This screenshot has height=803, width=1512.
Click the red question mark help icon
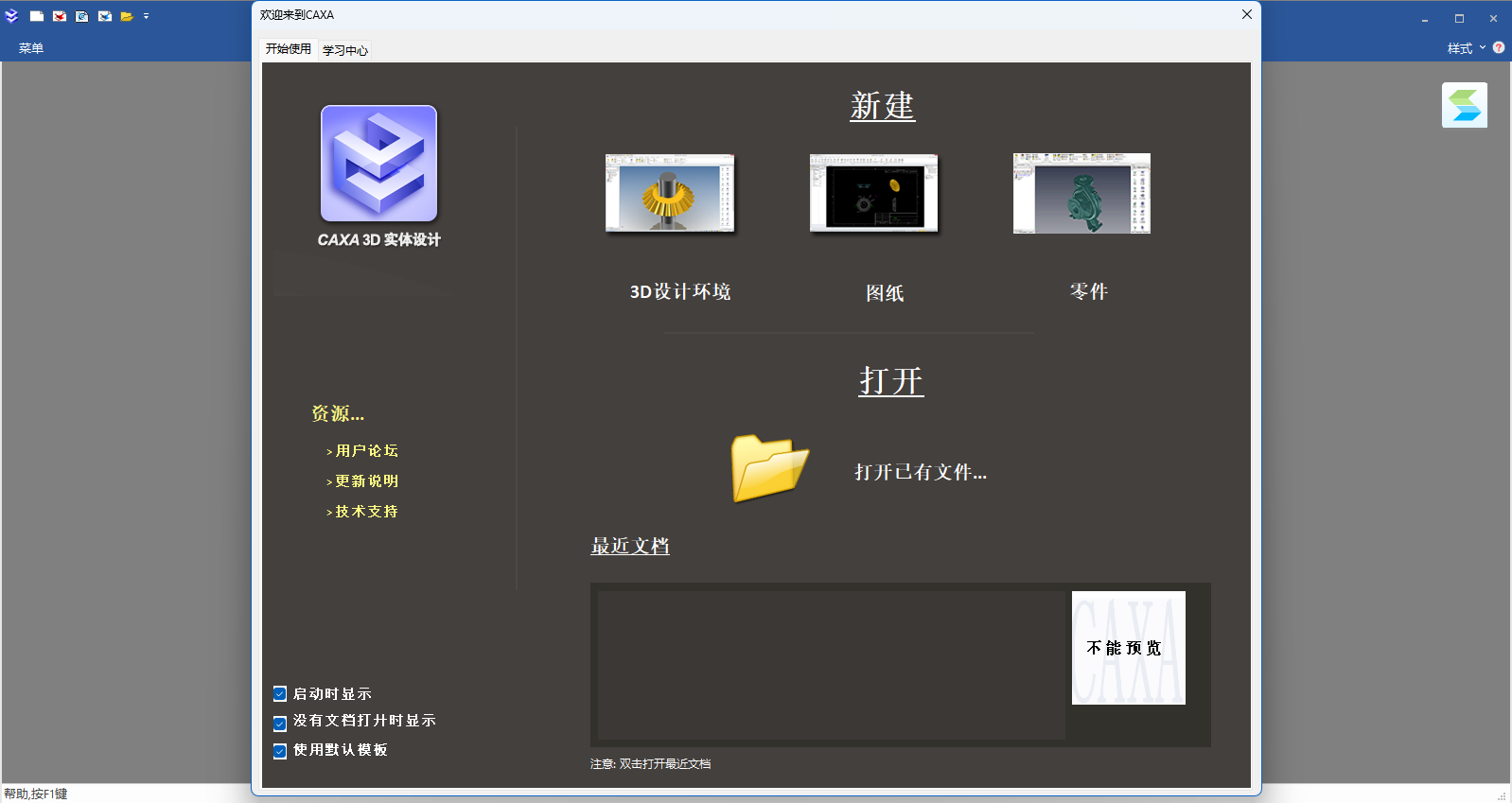(x=1499, y=47)
